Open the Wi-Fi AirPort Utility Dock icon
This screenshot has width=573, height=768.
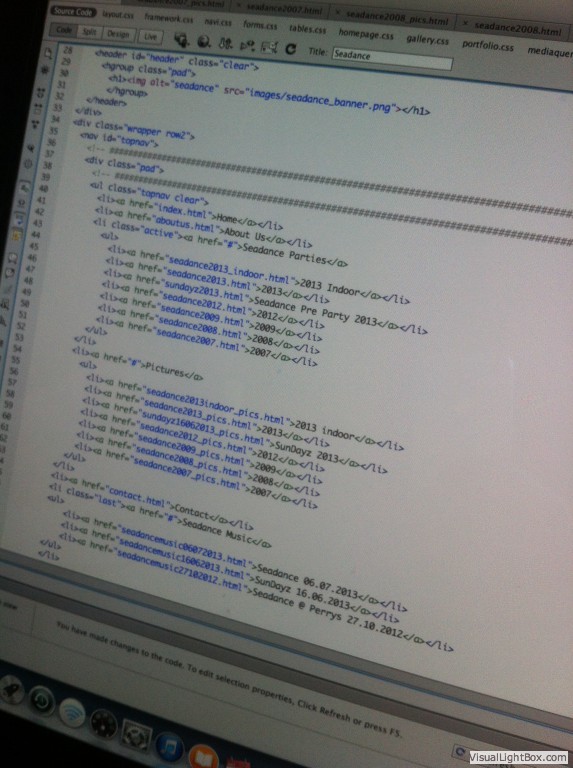[x=72, y=713]
